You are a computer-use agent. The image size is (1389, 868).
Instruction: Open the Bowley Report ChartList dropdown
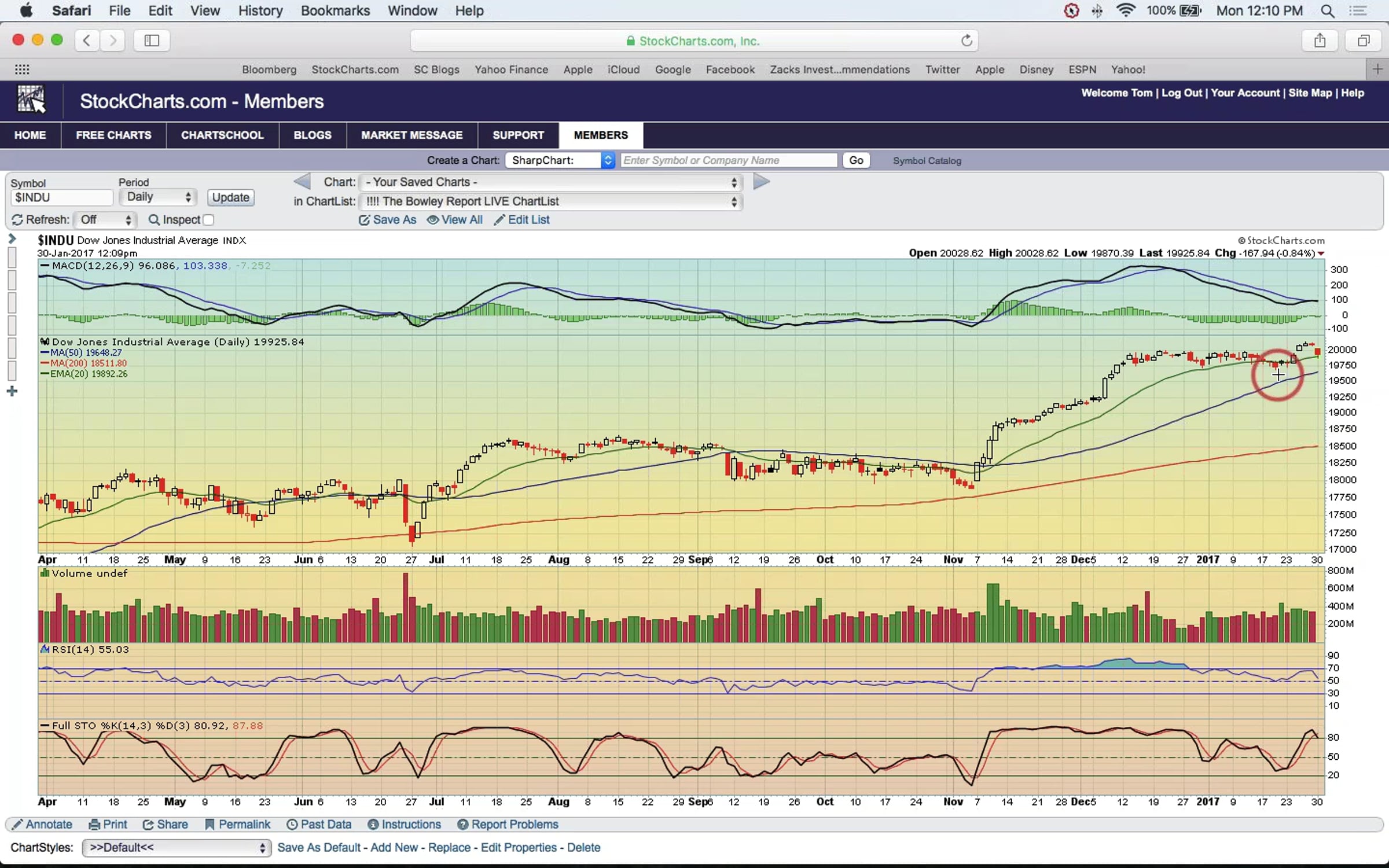coord(550,201)
